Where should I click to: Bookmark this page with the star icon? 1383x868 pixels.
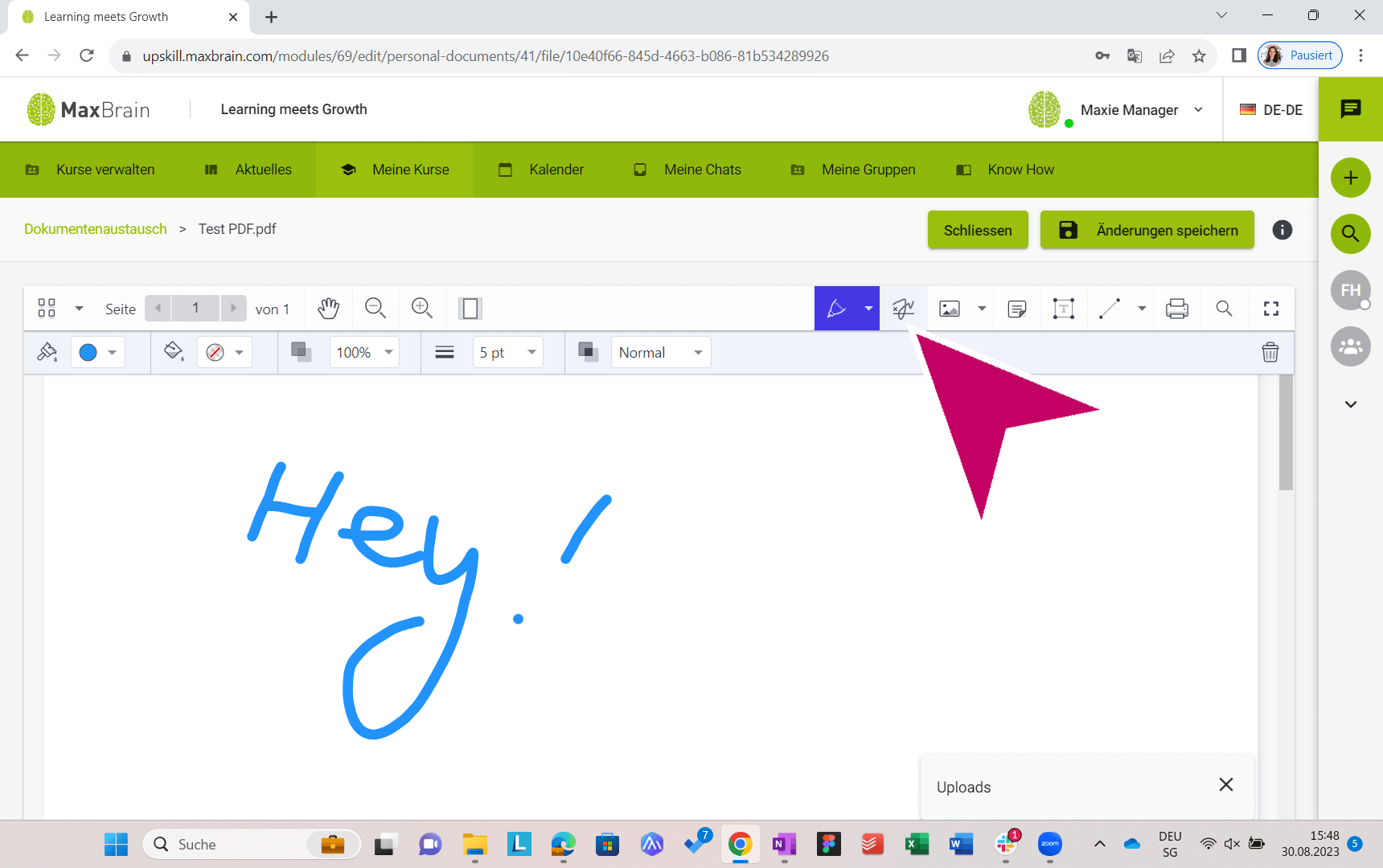[1199, 55]
